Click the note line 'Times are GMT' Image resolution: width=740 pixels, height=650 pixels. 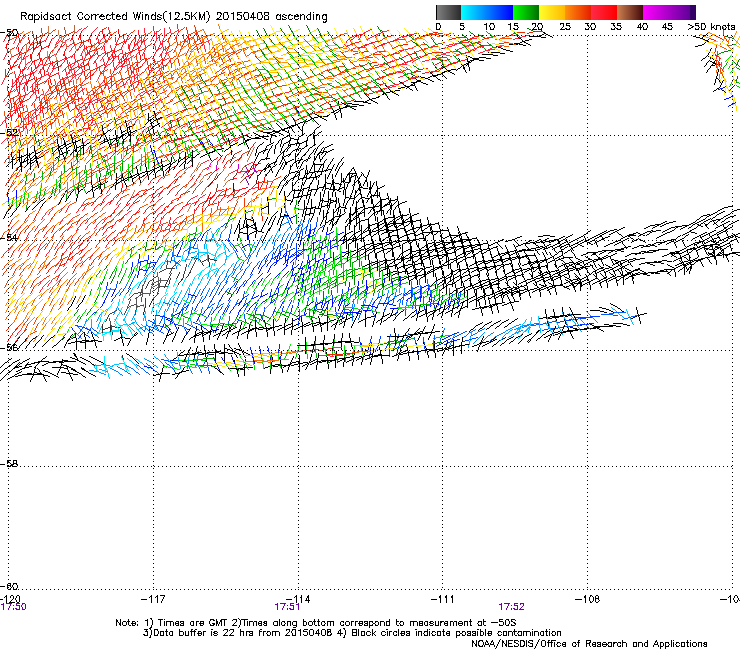pyautogui.click(x=193, y=623)
